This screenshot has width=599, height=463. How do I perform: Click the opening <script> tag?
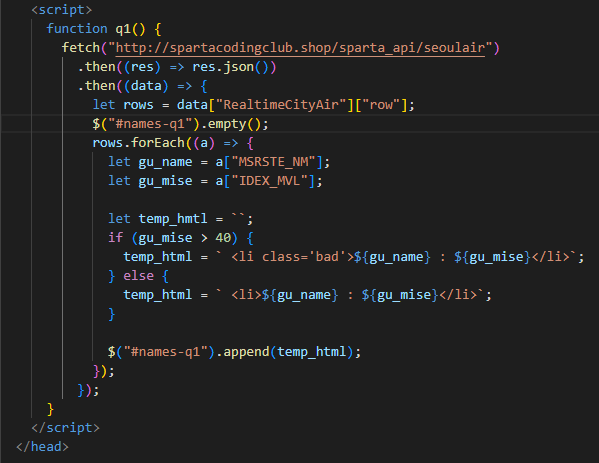[62, 10]
